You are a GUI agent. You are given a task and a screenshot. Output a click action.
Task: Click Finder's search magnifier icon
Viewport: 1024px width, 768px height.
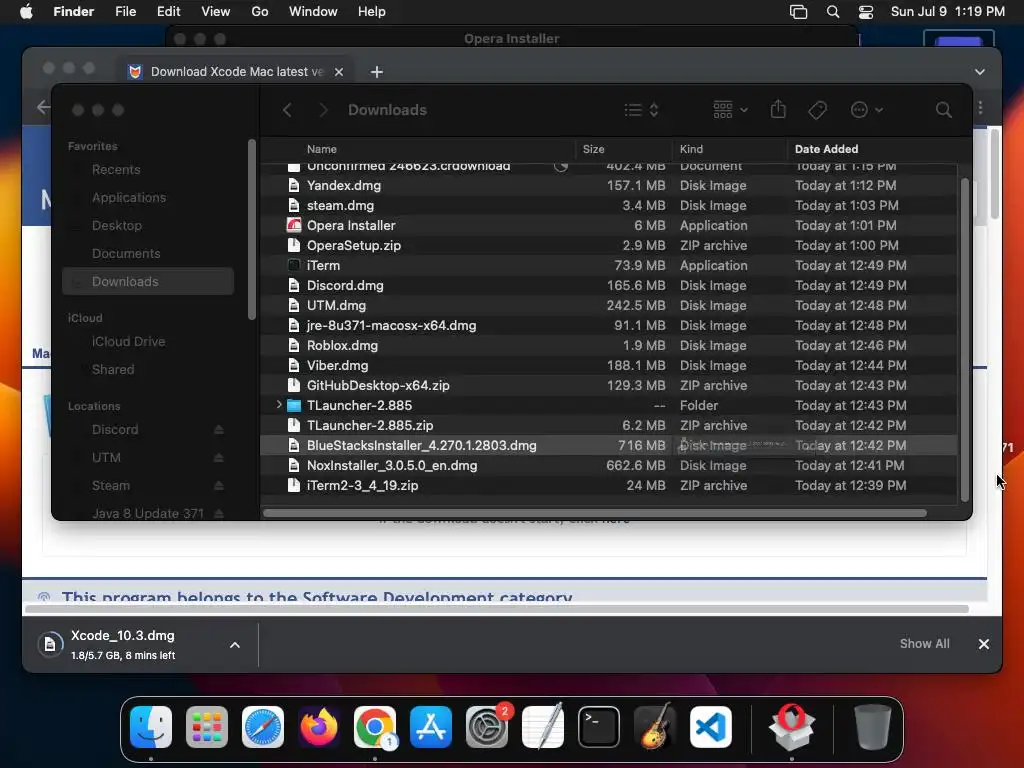pyautogui.click(x=943, y=110)
